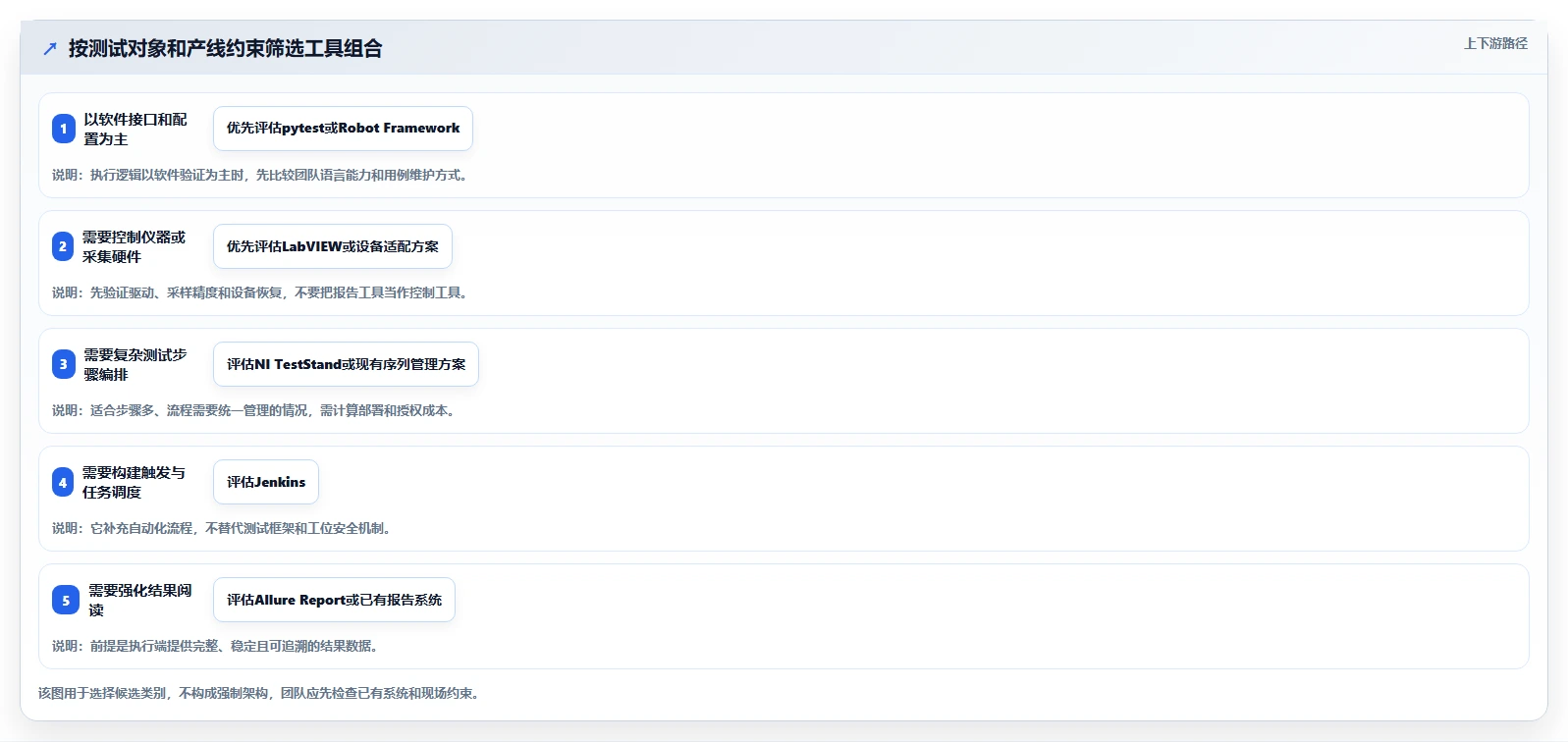This screenshot has width=1568, height=742.
Task: Select the step 1 number badge
Action: 64,129
